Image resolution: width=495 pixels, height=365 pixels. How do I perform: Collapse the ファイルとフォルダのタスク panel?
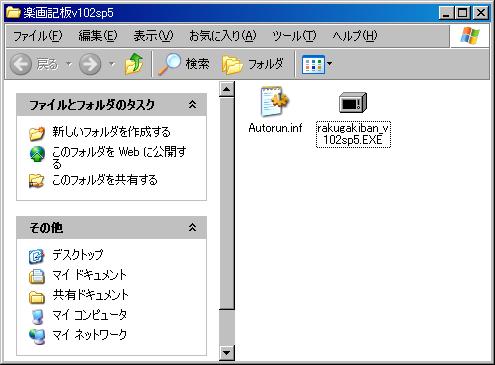pyautogui.click(x=192, y=105)
